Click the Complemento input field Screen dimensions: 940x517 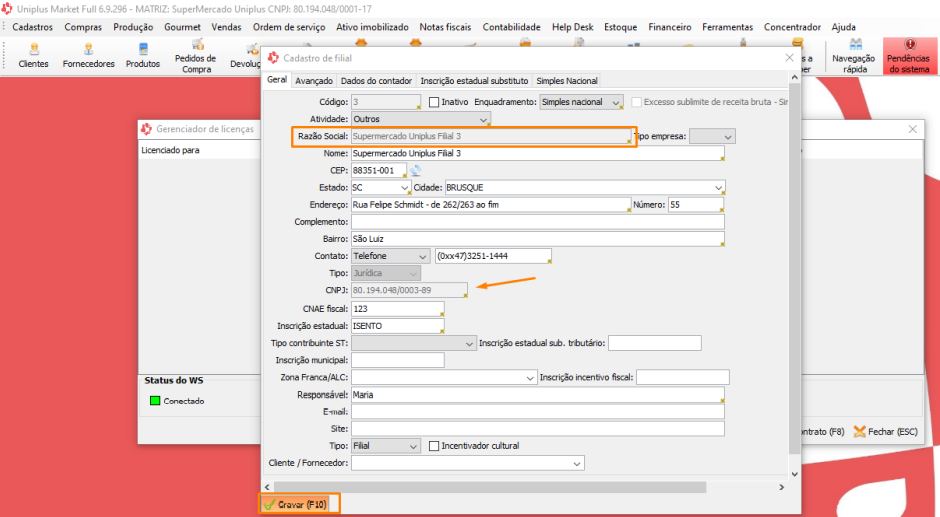point(538,222)
